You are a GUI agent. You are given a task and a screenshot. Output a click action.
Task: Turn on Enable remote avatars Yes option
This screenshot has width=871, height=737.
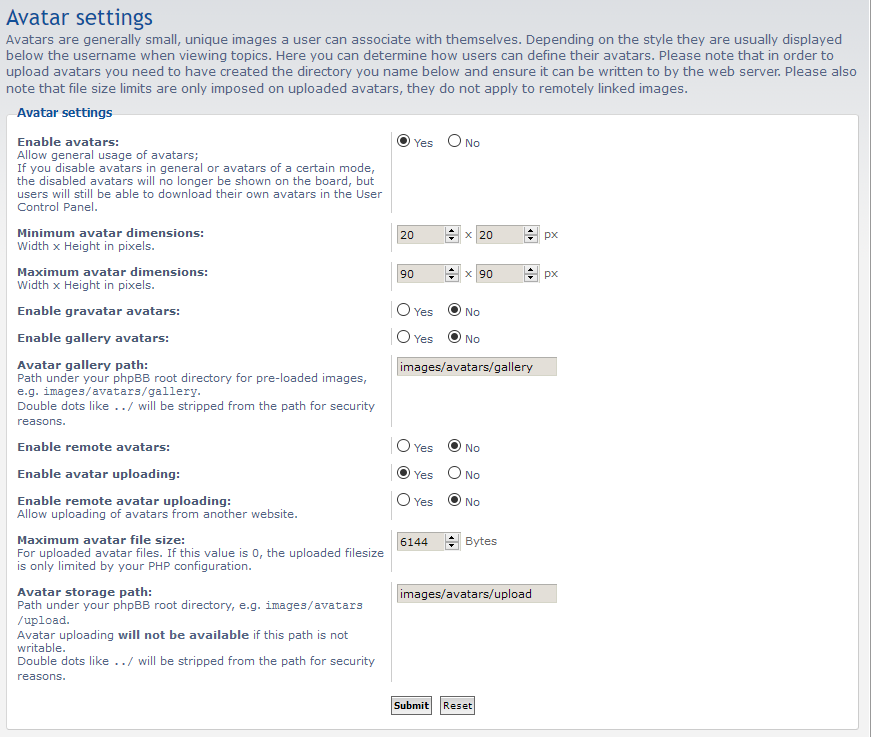[404, 447]
